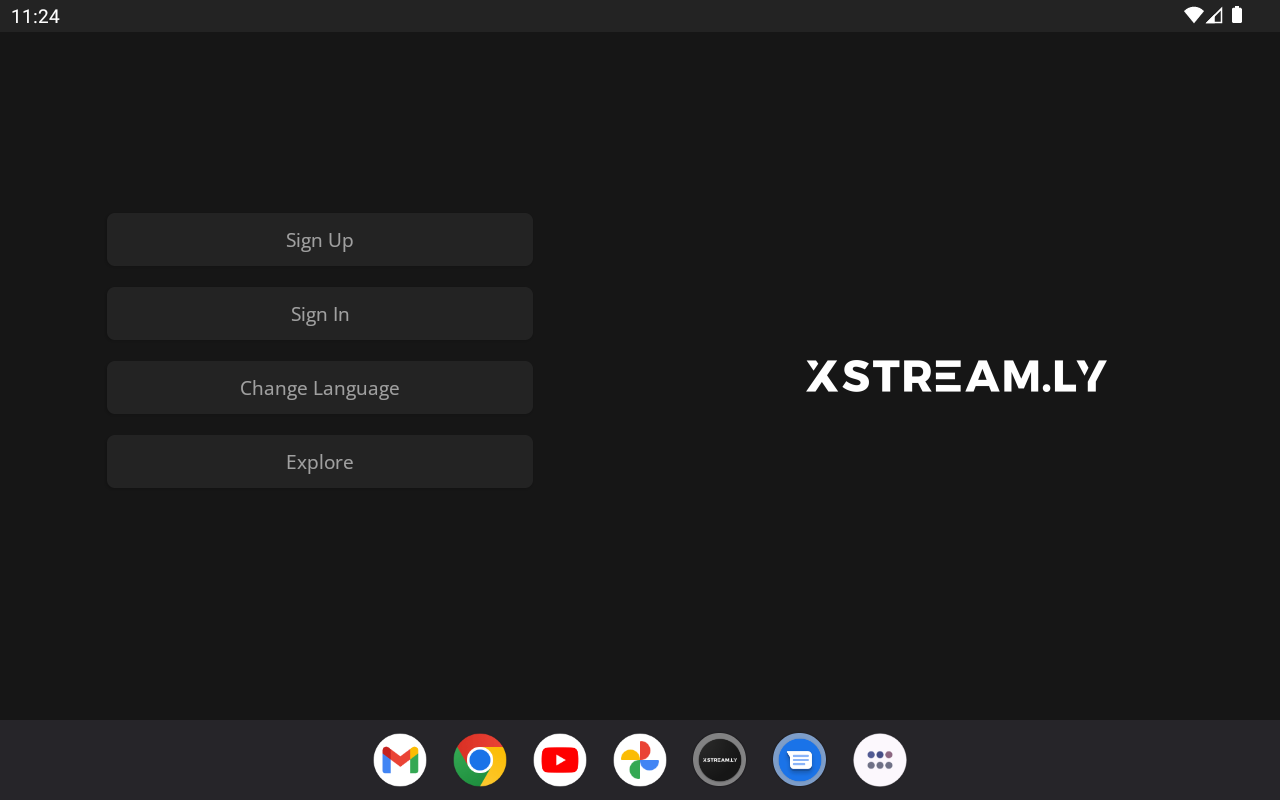Open the app drawer grid icon
The height and width of the screenshot is (800, 1280).
(880, 760)
